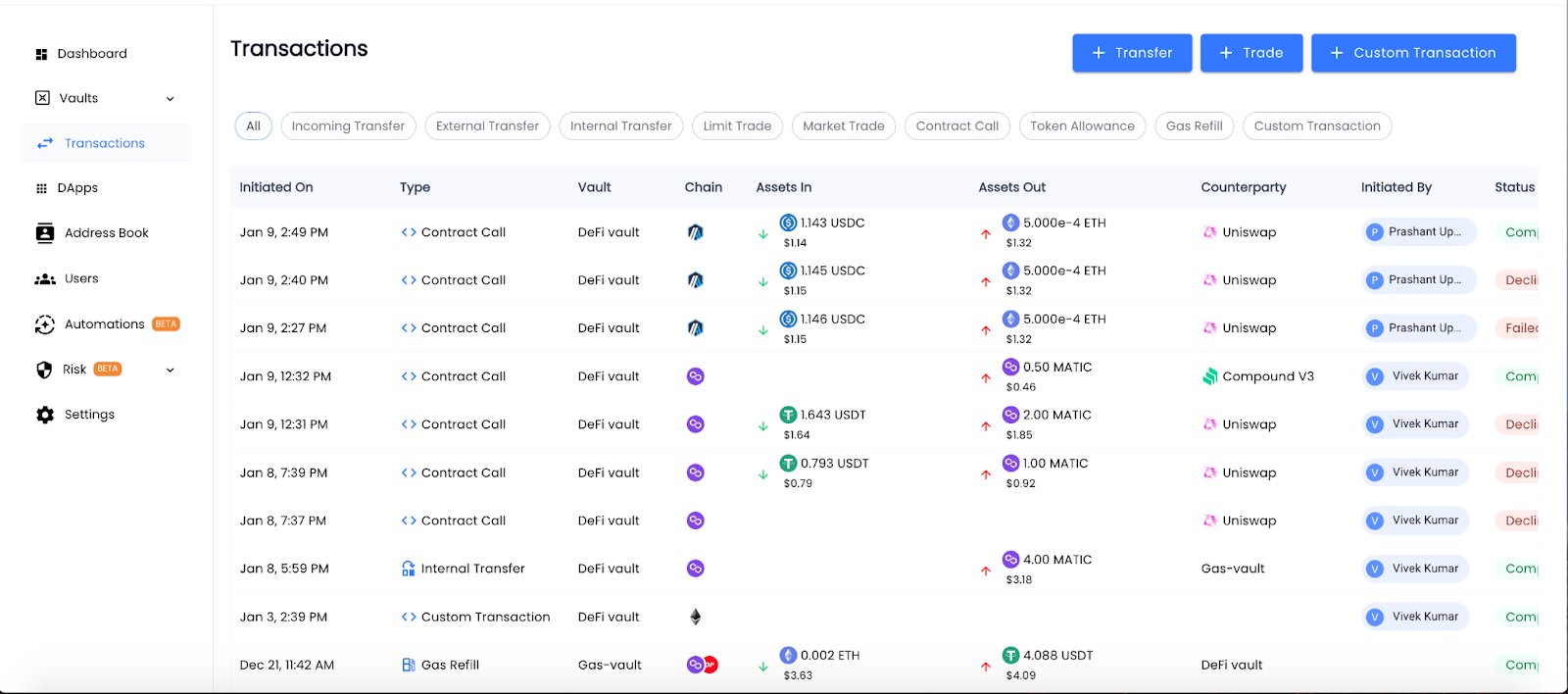Screen dimensions: 1568x694
Task: Select the Risk shield icon
Action: click(x=44, y=370)
